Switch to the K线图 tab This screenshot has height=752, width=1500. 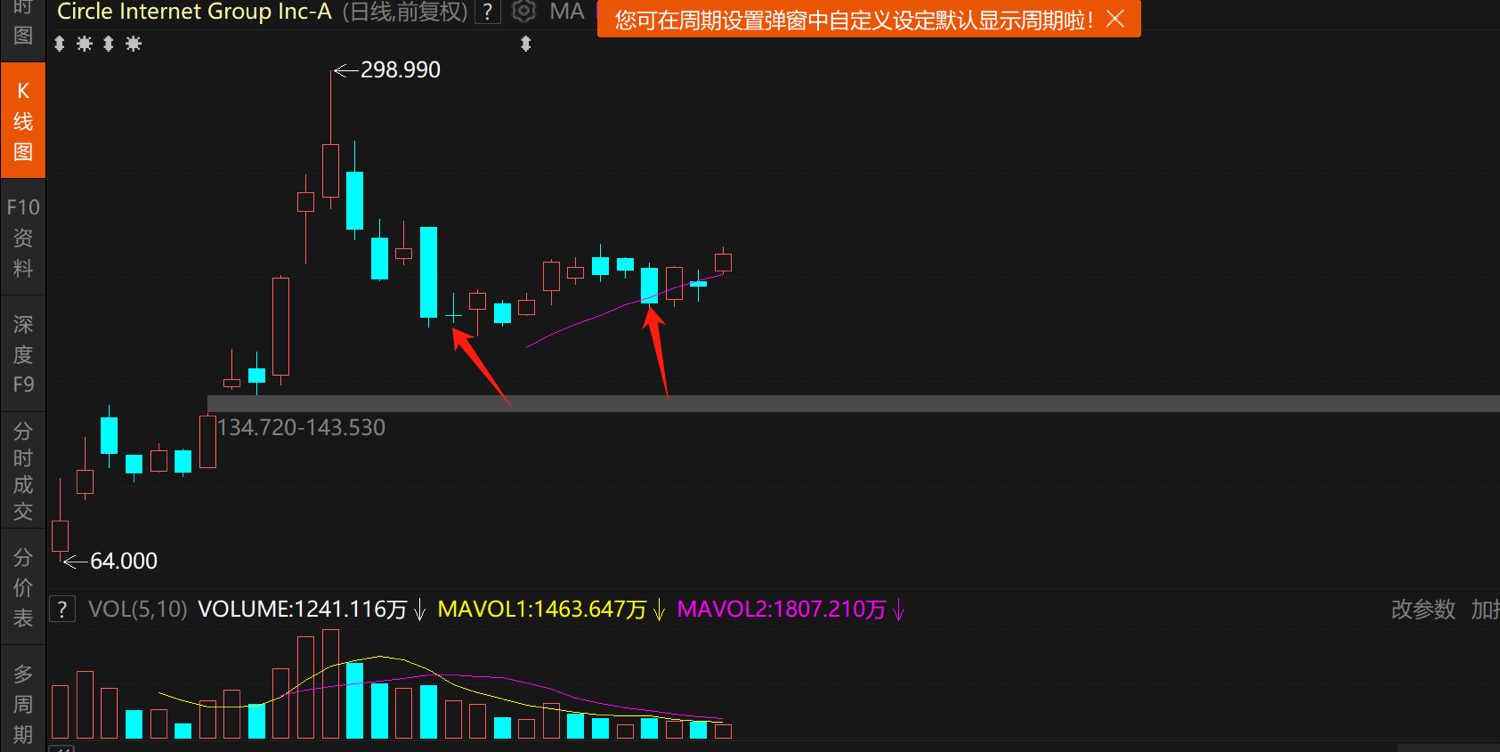(23, 121)
